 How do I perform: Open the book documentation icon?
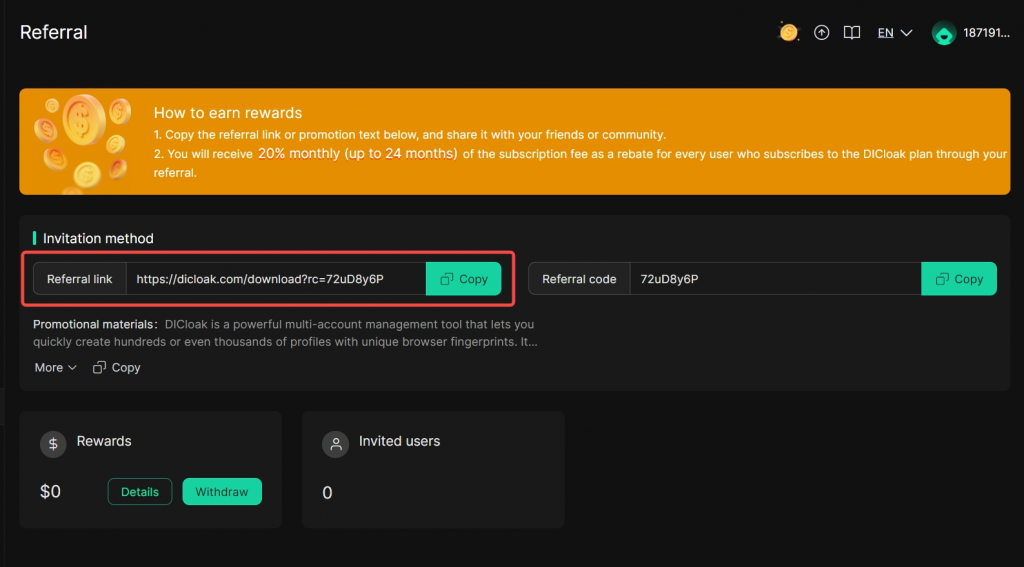pos(852,33)
